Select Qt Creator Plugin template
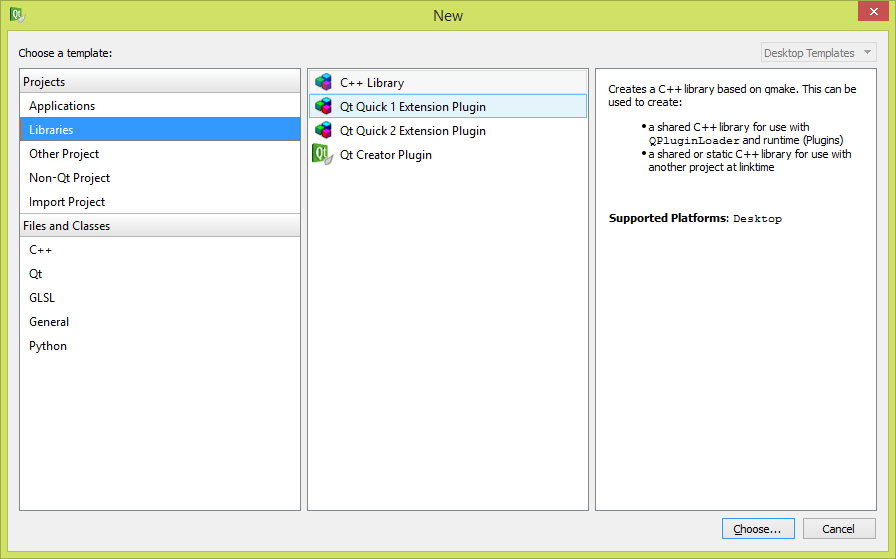 (x=448, y=154)
